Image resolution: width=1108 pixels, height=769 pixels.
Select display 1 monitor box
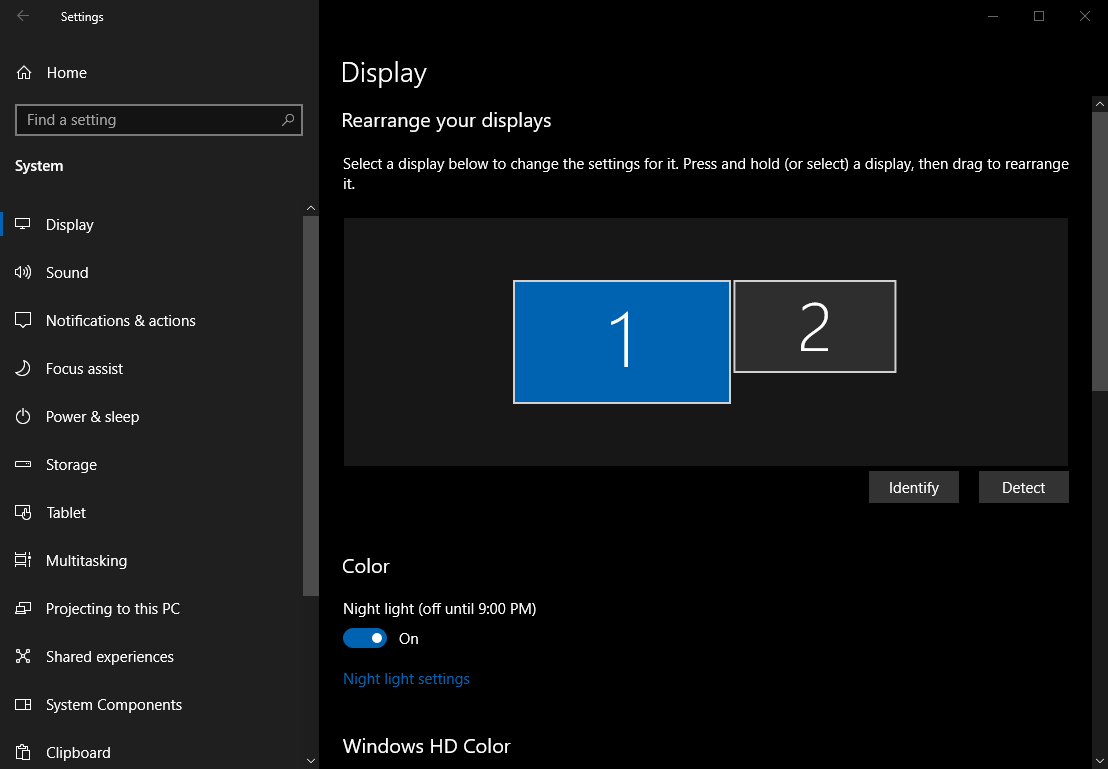[622, 342]
